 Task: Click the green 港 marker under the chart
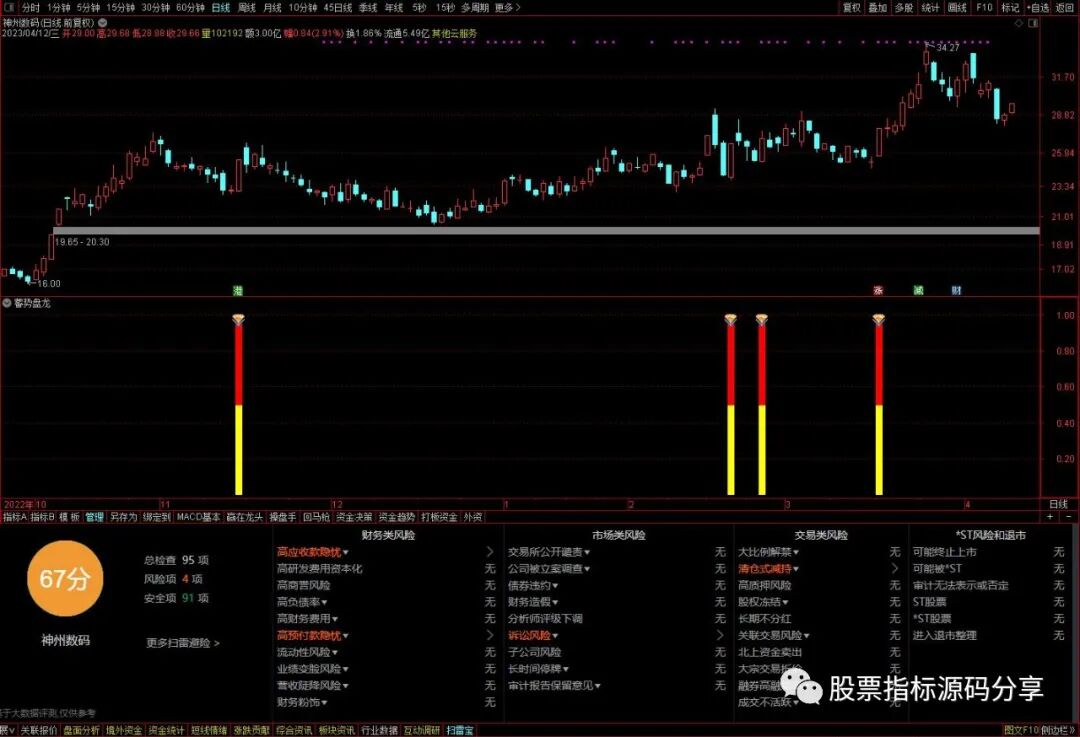(x=238, y=291)
